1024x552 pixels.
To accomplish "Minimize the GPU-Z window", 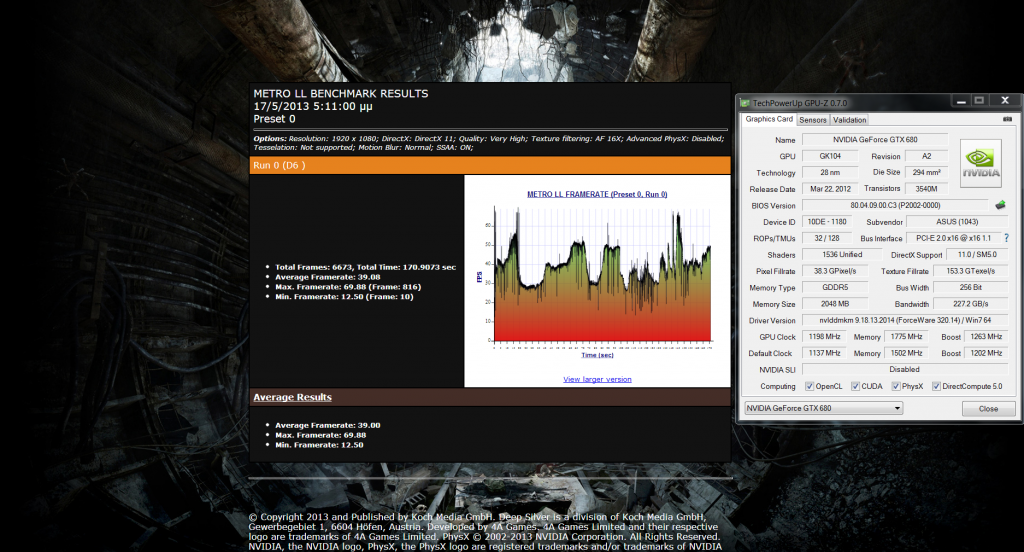I will click(x=961, y=101).
